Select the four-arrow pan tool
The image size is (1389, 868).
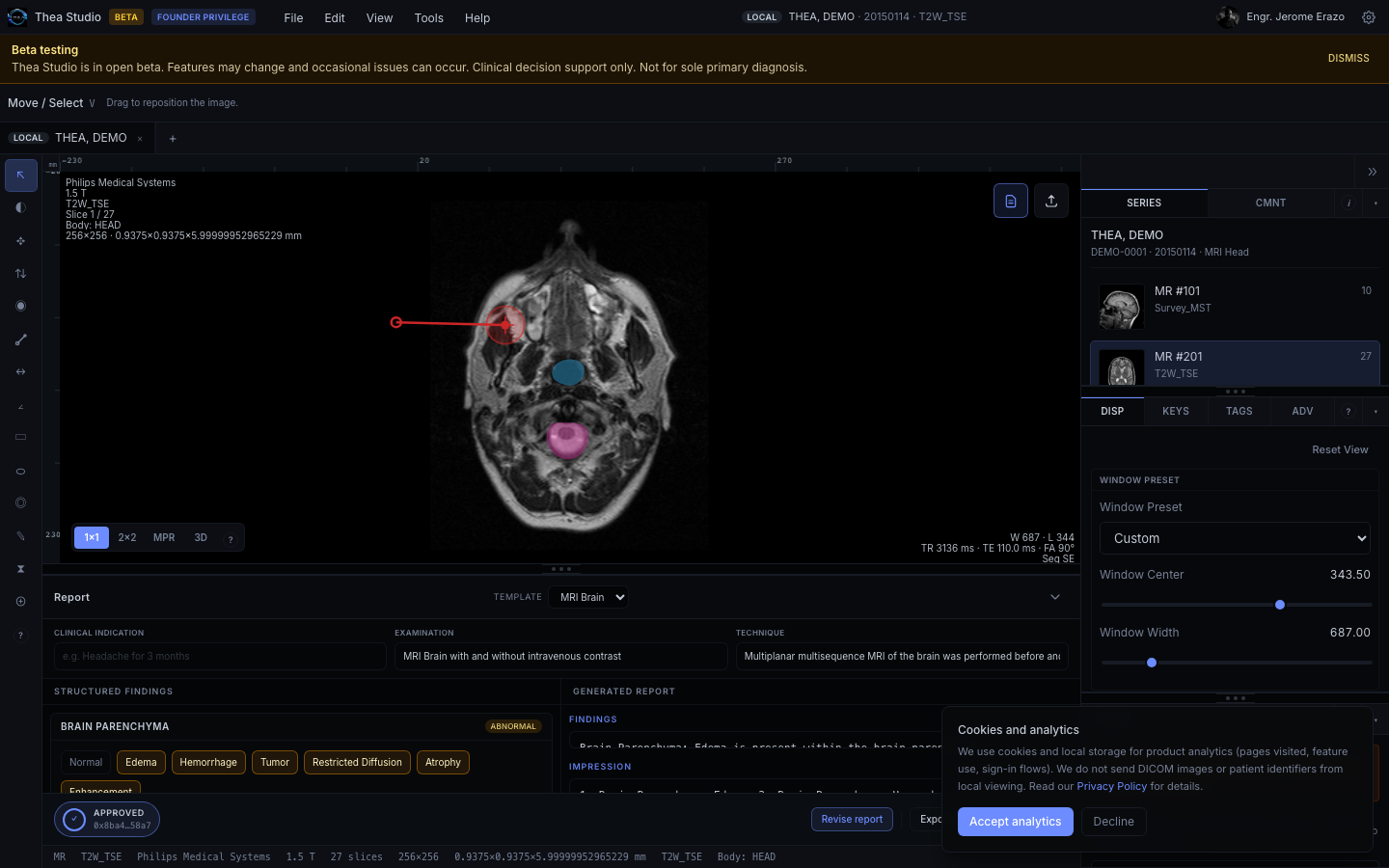pos(21,241)
